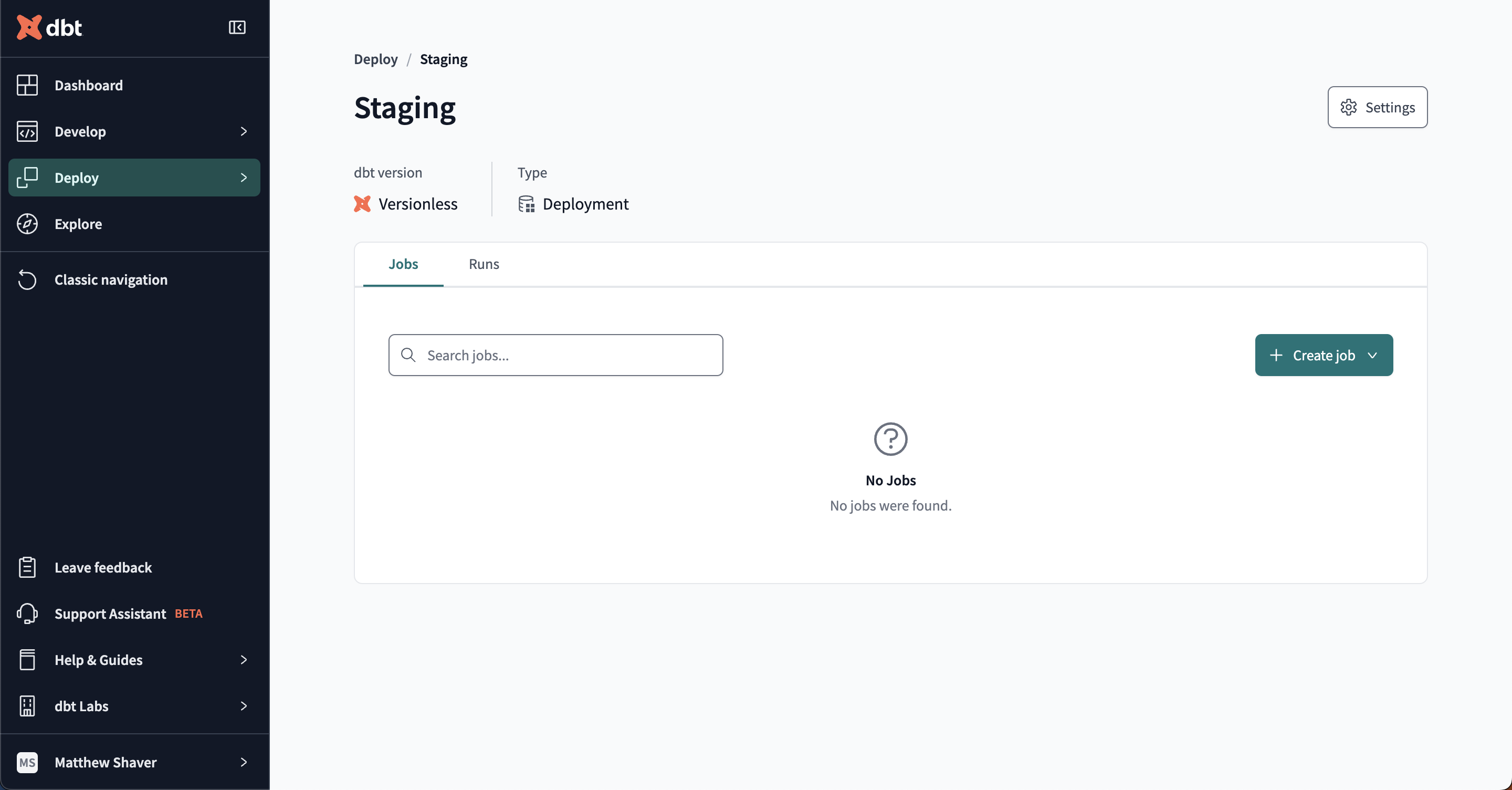The height and width of the screenshot is (790, 1512).
Task: Expand the Matthew Shaver account menu
Action: click(244, 762)
